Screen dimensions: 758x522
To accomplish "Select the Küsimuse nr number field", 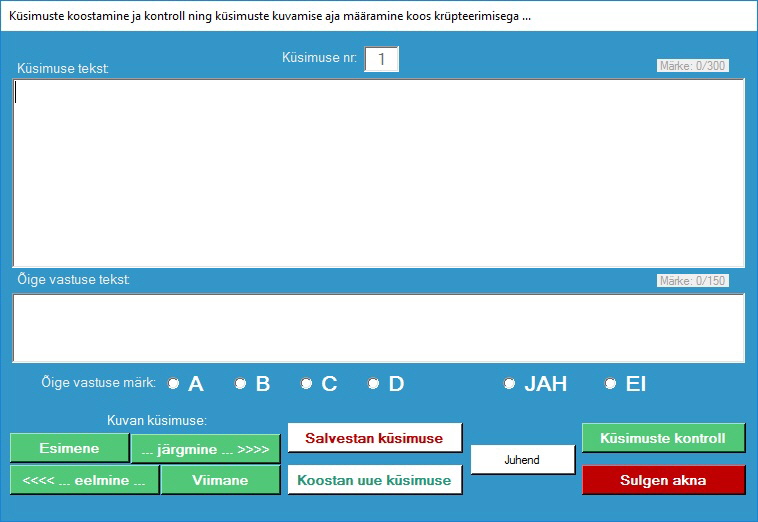I will [x=381, y=59].
